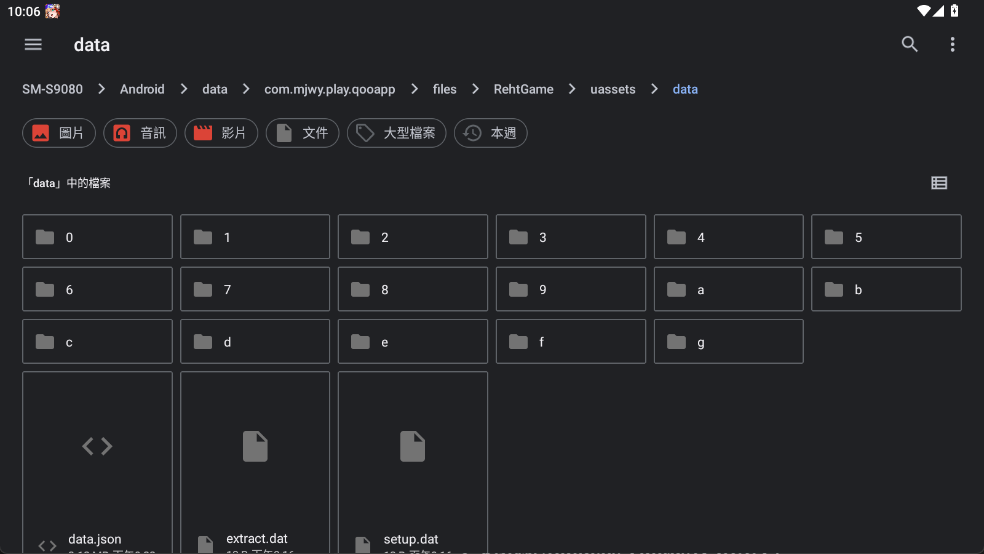The image size is (984, 554).
Task: Open folder g
Action: click(x=729, y=341)
